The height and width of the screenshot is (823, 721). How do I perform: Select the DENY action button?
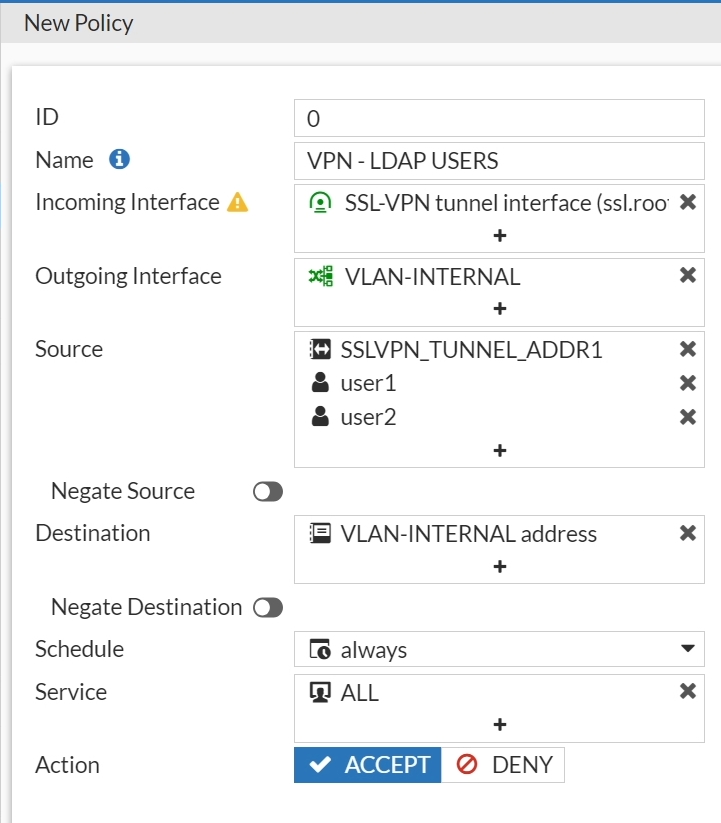coord(503,765)
